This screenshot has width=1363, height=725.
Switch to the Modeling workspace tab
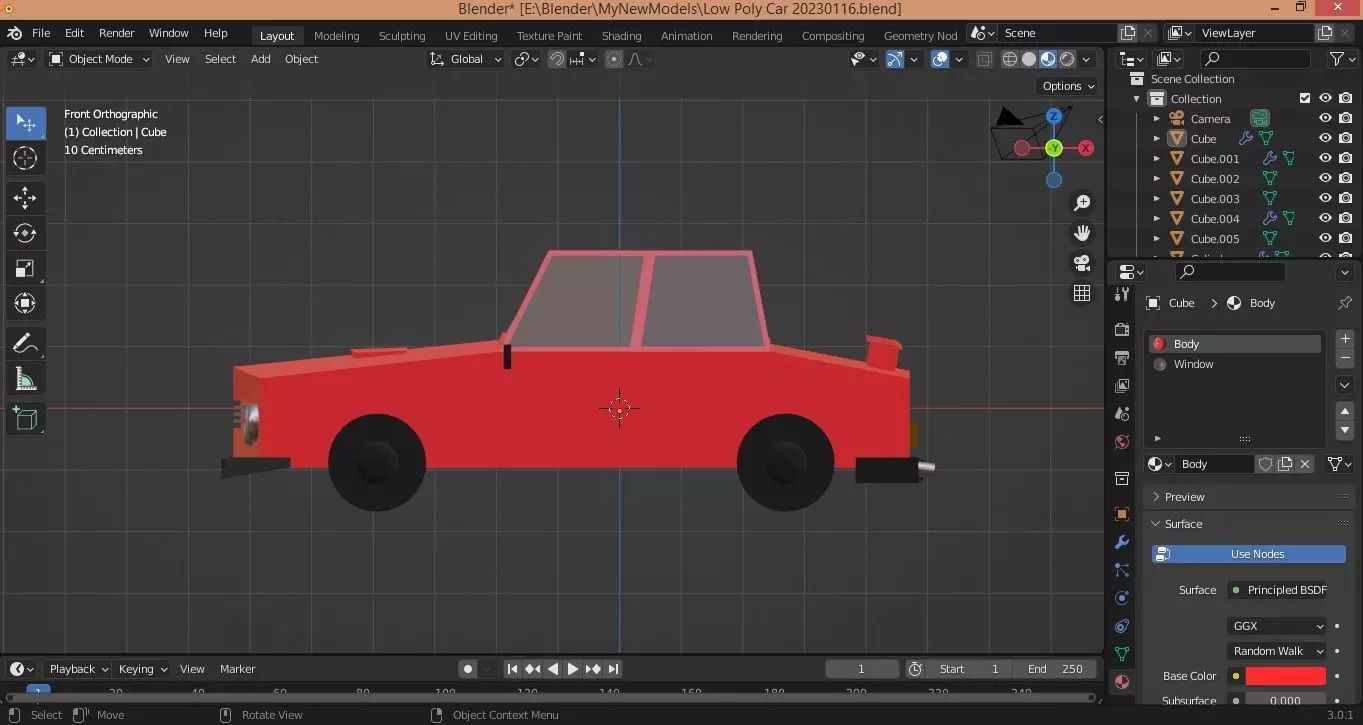336,35
